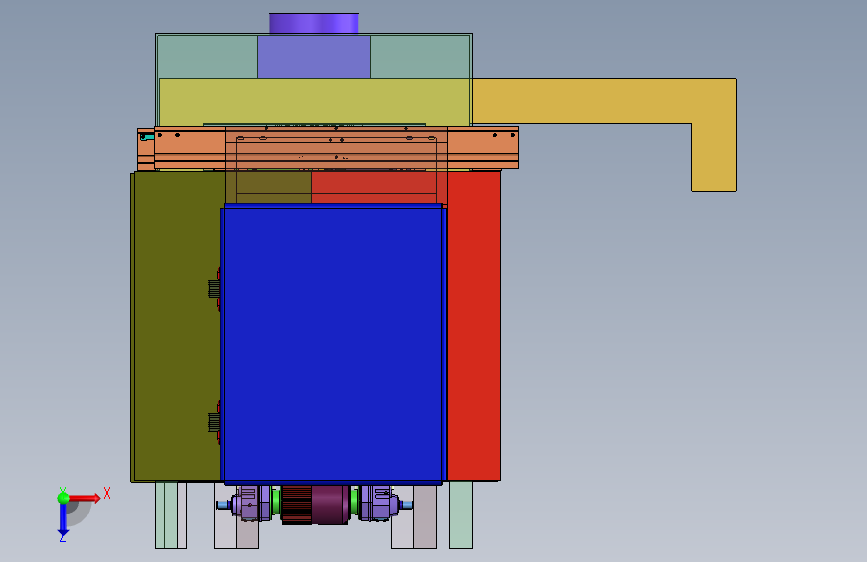Pick the small cyan part on orange rail's left end

click(x=147, y=137)
